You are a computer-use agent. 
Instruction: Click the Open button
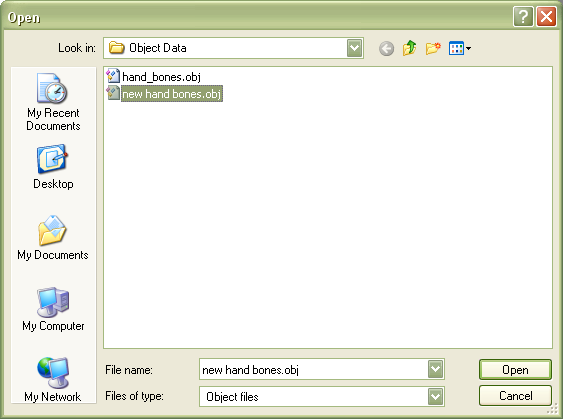tap(515, 369)
